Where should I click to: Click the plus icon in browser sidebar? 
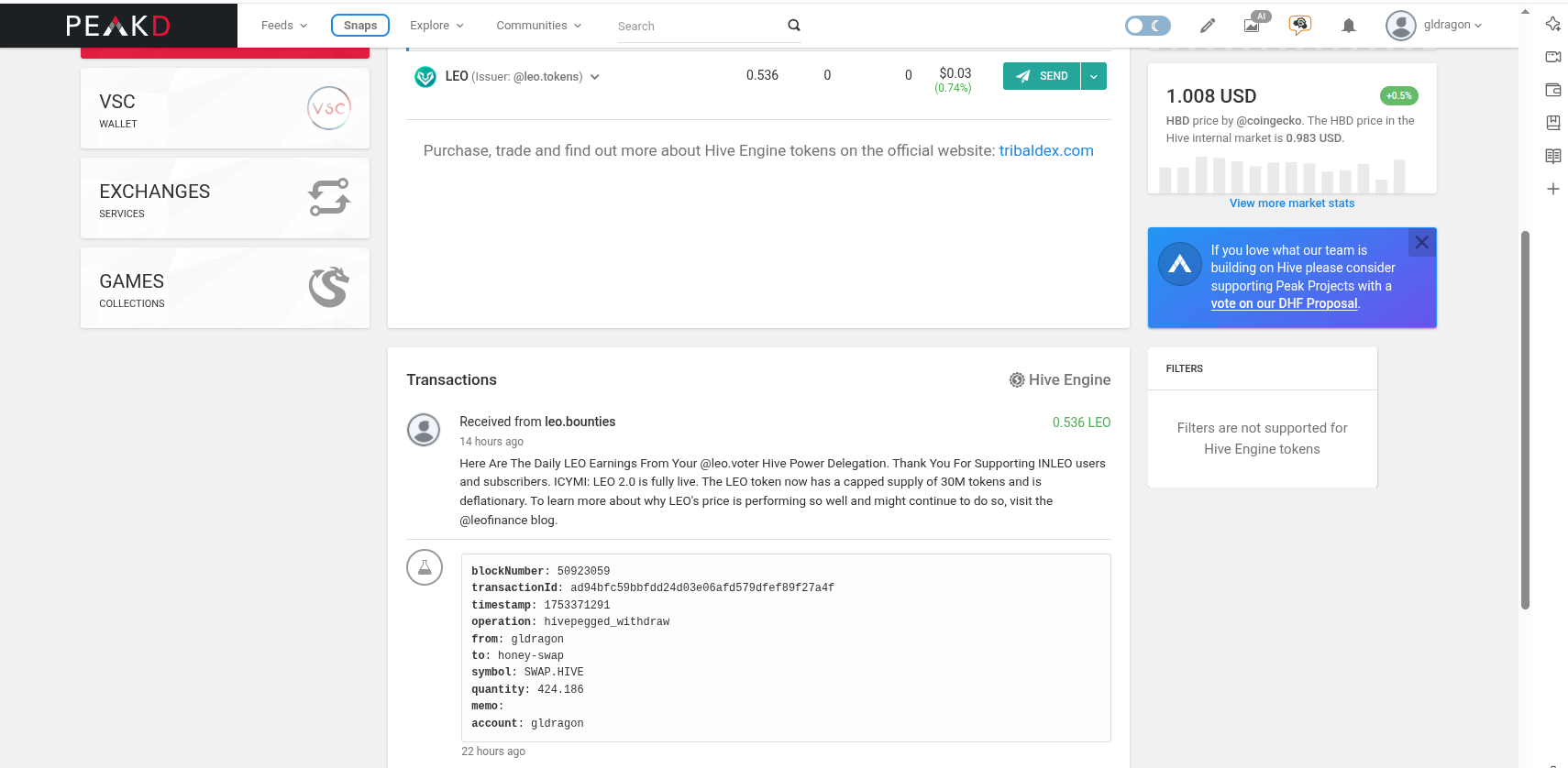click(x=1552, y=189)
